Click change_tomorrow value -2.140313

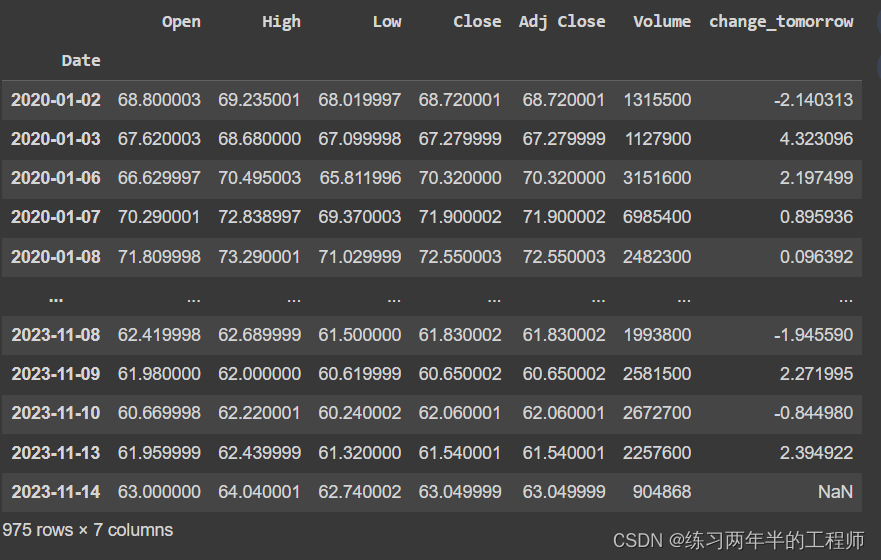pos(814,100)
